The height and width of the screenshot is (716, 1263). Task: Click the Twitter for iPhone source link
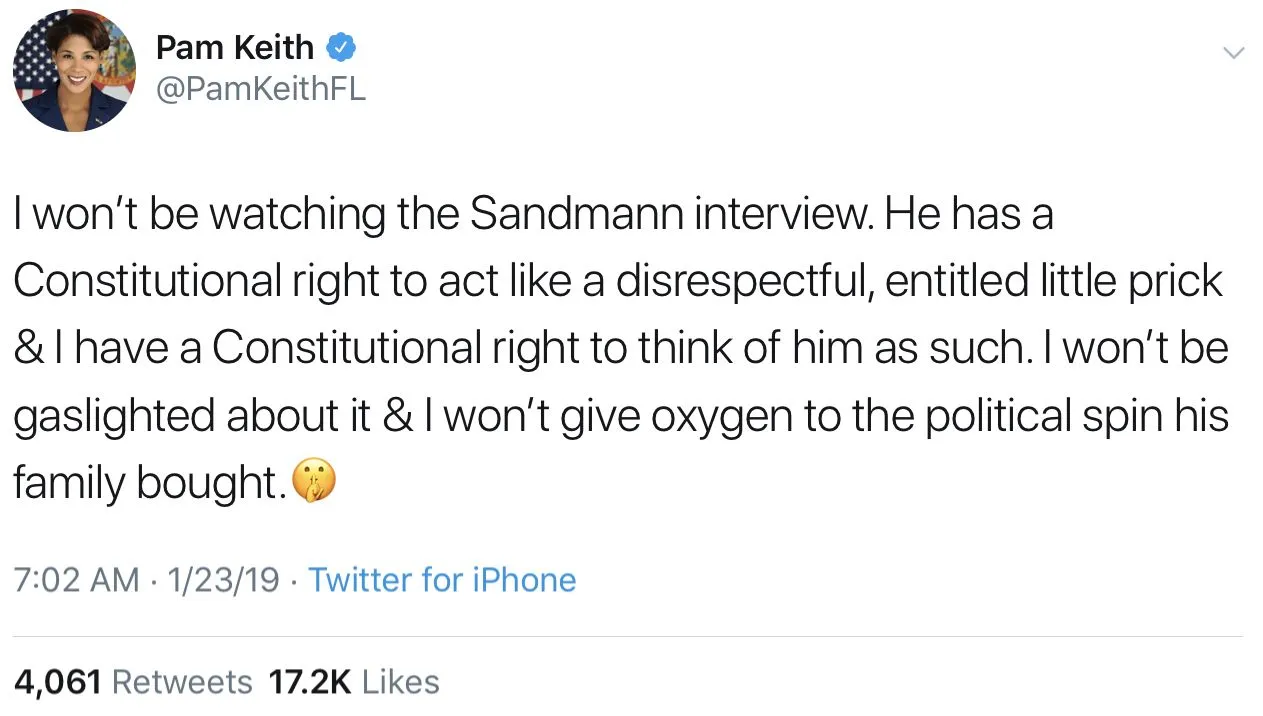tap(441, 580)
